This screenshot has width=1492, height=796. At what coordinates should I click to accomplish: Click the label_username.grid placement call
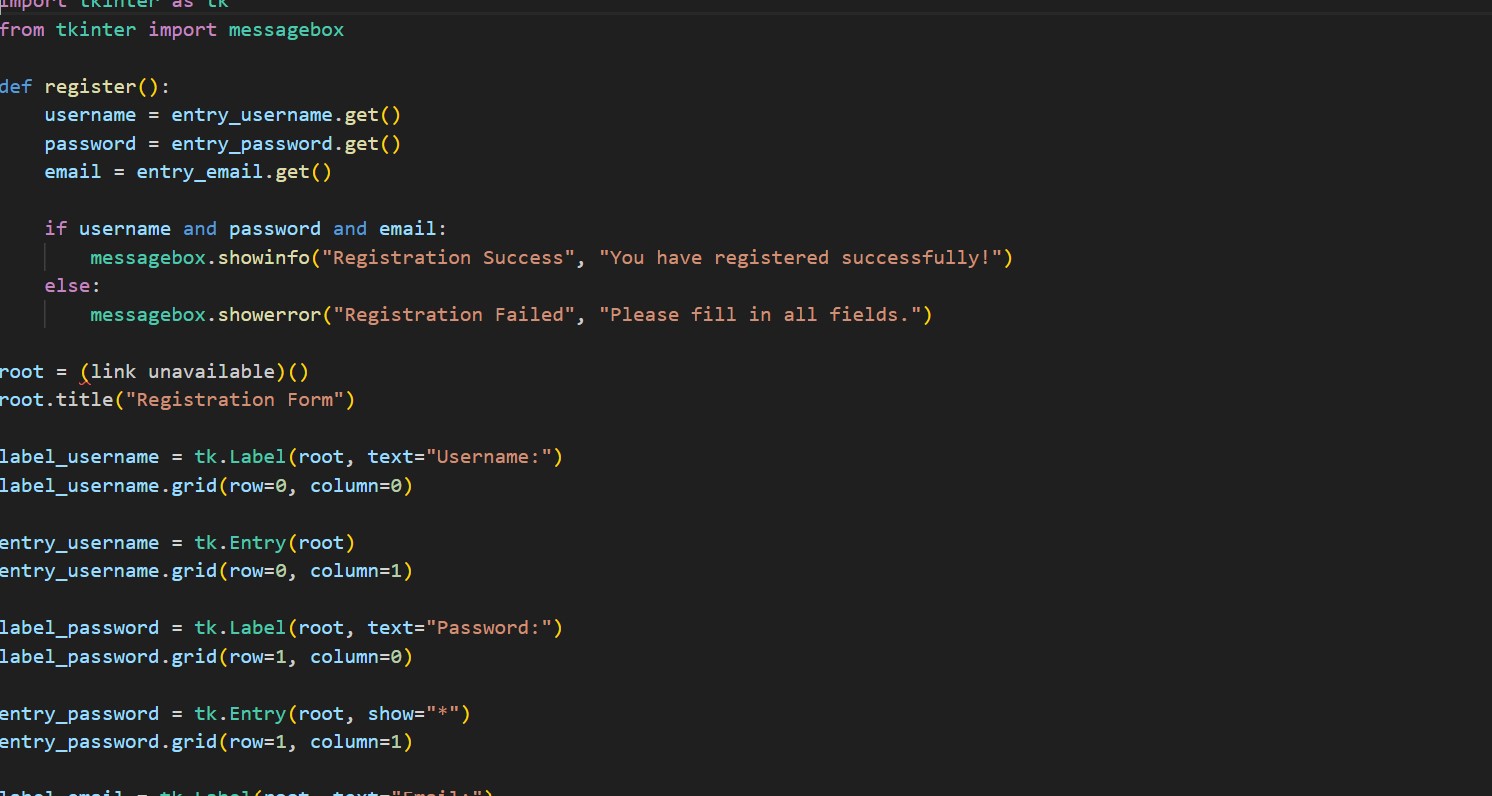pyautogui.click(x=206, y=485)
